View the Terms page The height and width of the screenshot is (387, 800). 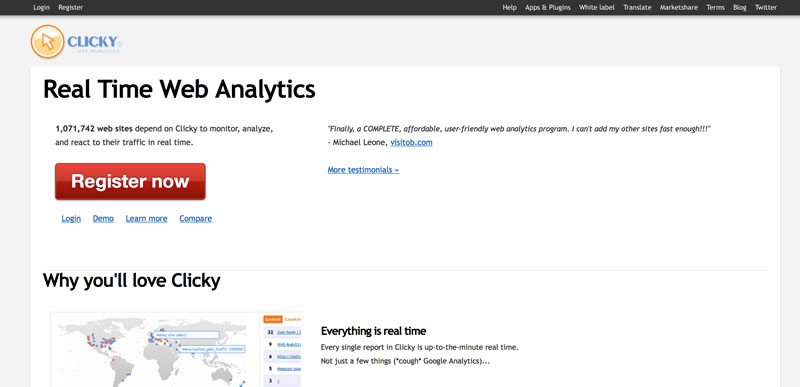pyautogui.click(x=715, y=8)
